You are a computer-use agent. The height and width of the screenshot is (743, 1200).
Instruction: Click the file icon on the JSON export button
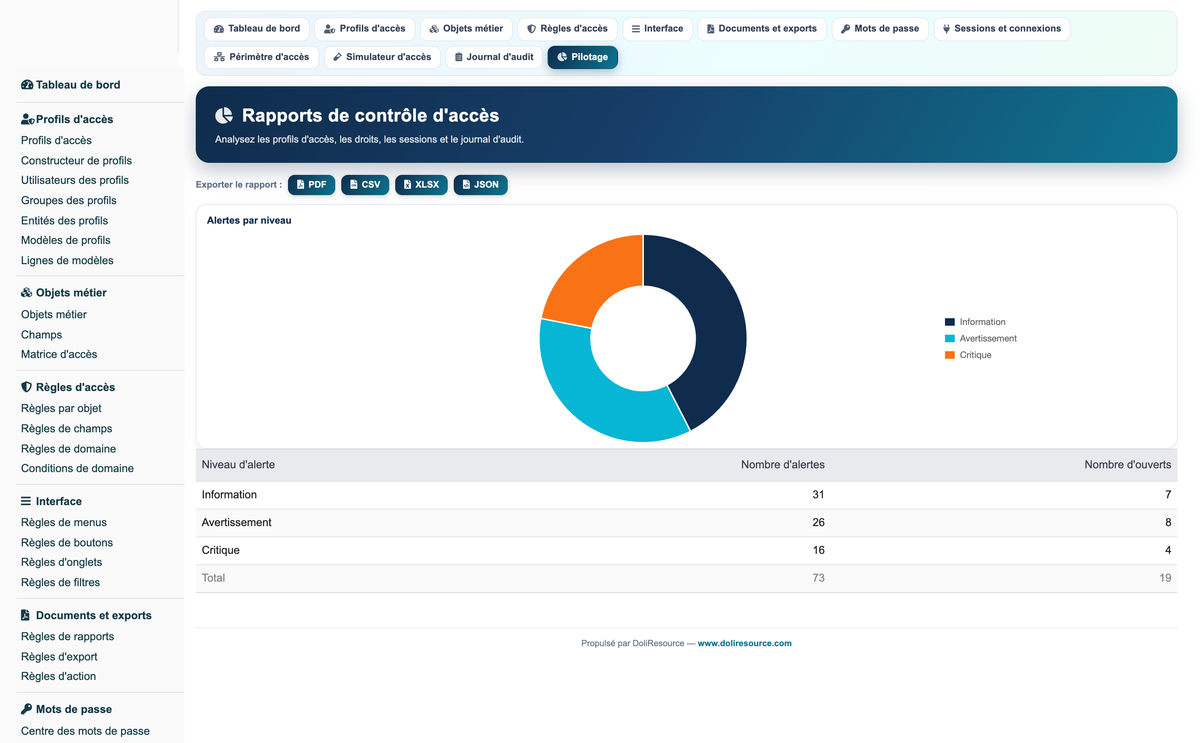466,185
